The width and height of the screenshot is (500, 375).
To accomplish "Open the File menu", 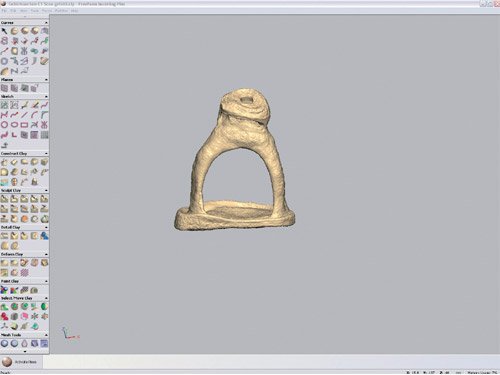I will (4, 11).
